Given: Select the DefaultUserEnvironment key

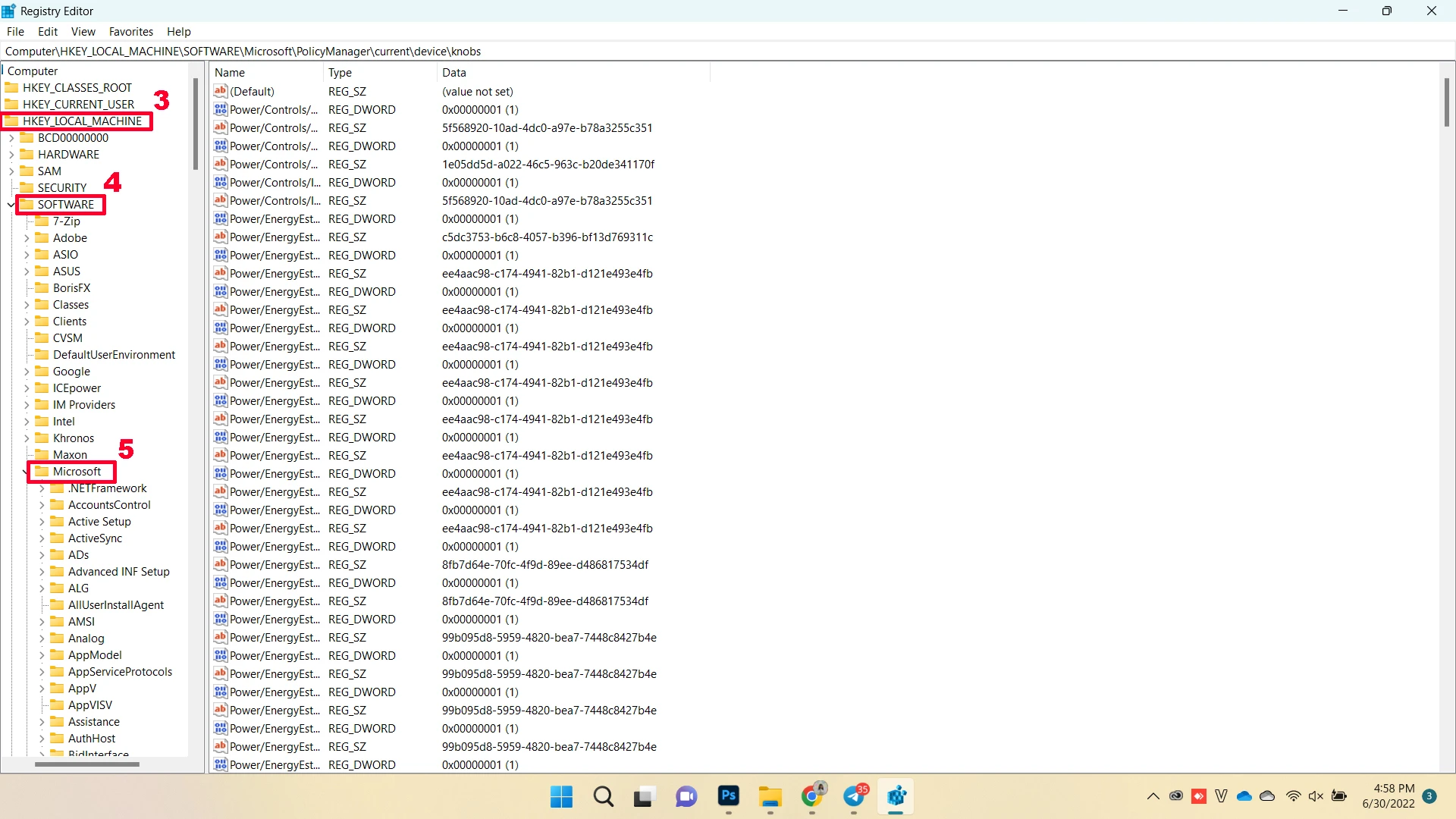Looking at the screenshot, I should point(114,354).
